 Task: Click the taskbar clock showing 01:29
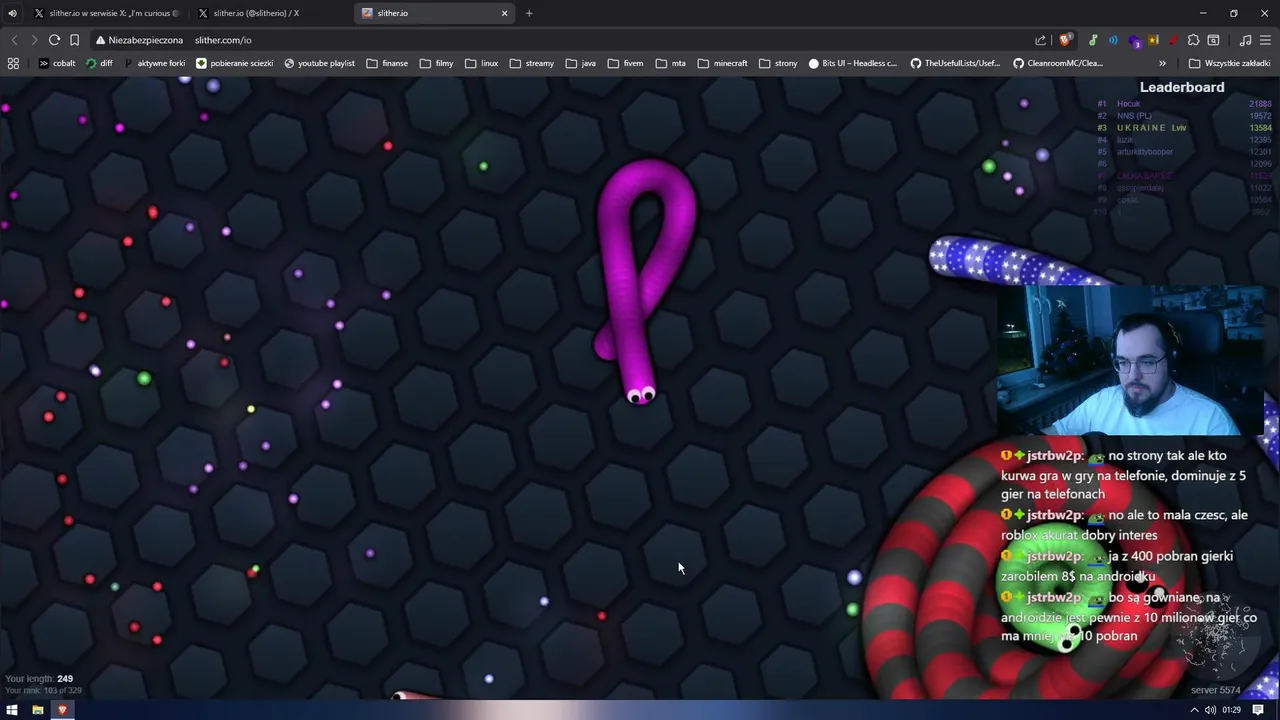pos(1231,710)
